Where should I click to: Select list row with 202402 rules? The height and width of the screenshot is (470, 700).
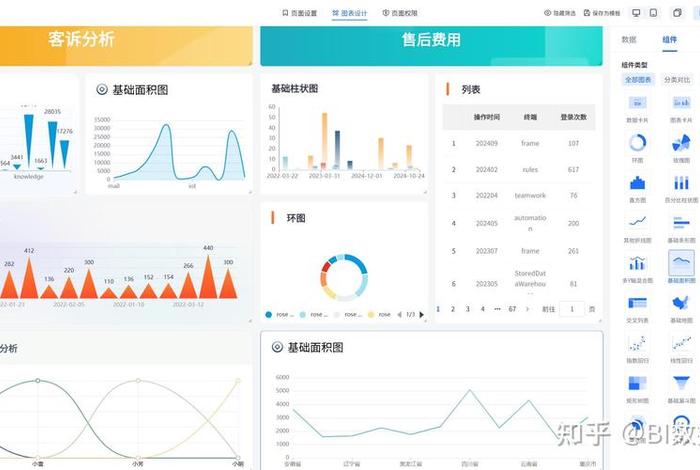coord(519,170)
